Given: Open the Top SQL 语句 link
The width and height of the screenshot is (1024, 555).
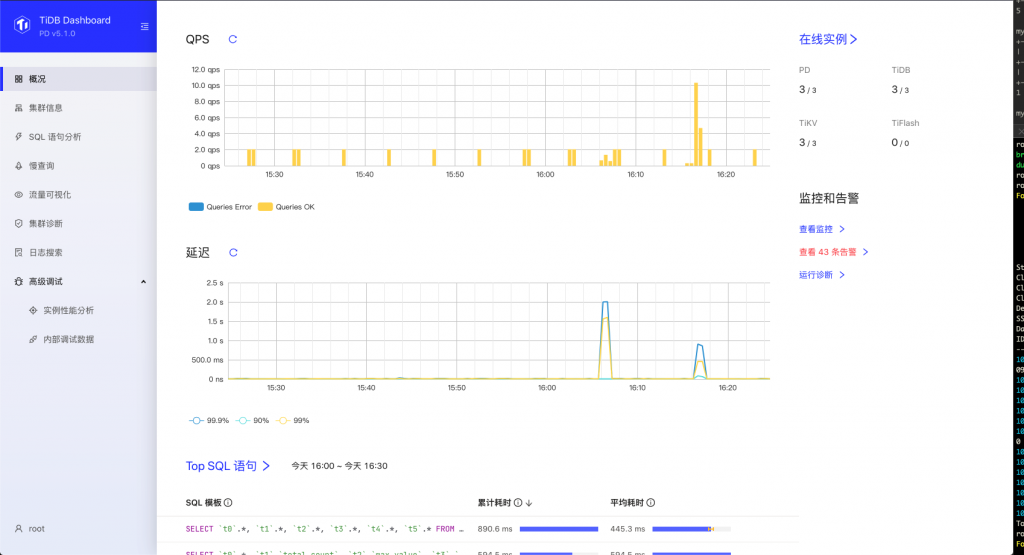Looking at the screenshot, I should [x=228, y=466].
